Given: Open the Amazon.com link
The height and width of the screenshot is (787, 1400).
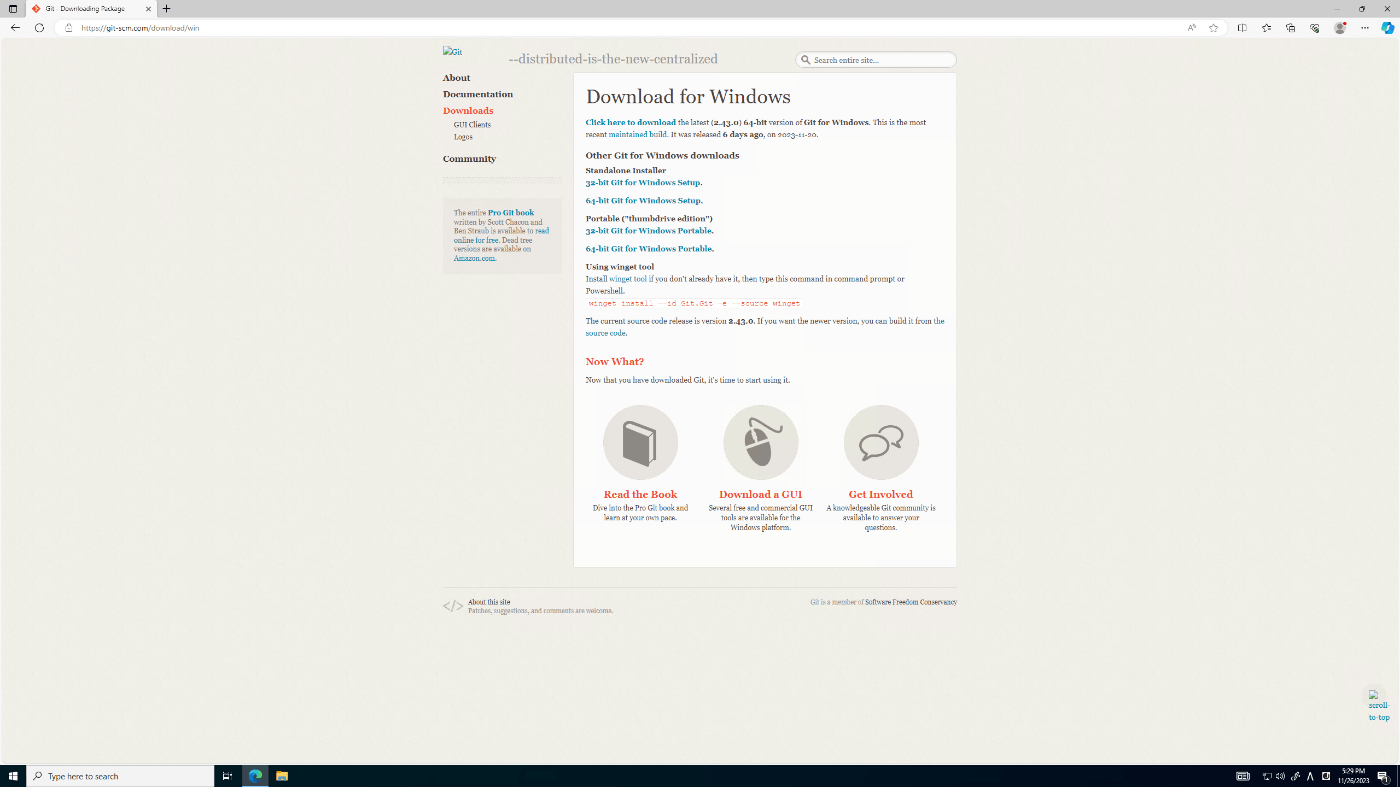Looking at the screenshot, I should (474, 258).
